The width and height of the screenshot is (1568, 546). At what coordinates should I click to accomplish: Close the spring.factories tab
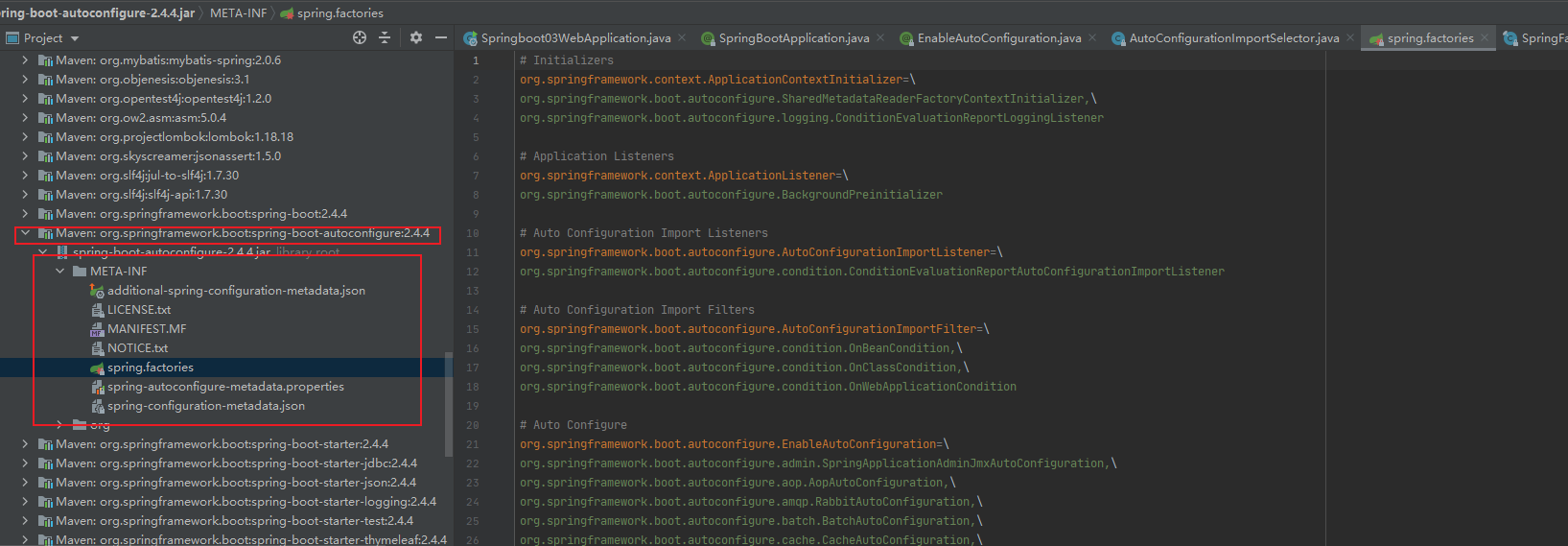point(1485,37)
